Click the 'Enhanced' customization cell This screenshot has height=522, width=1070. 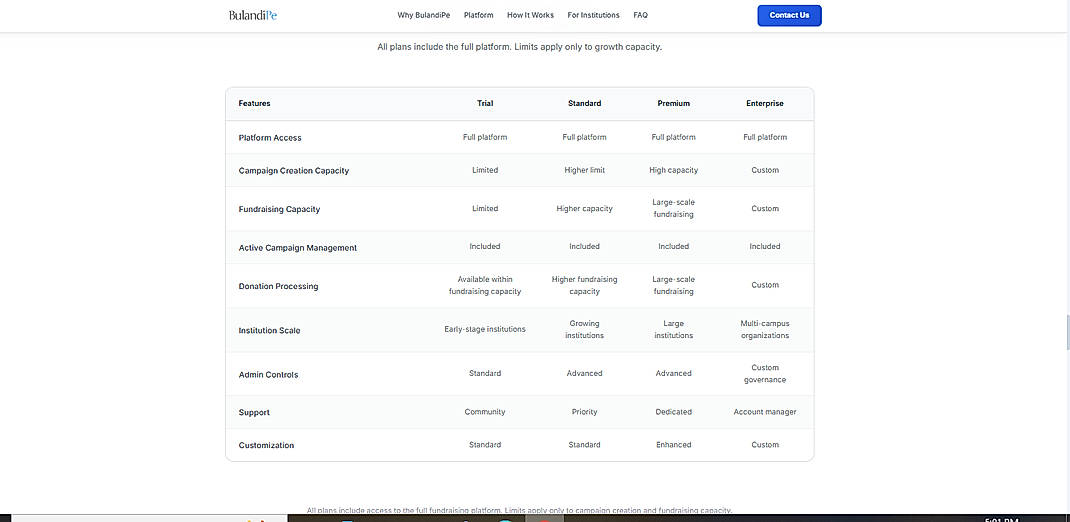(674, 445)
